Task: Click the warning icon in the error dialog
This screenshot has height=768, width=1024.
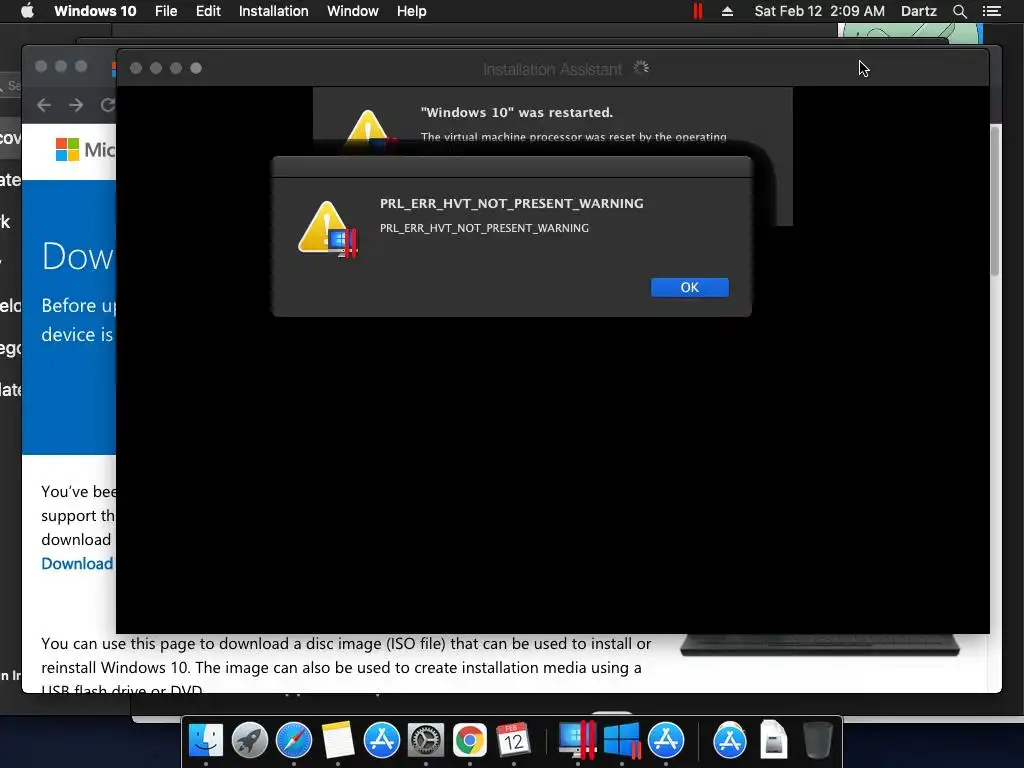Action: 328,229
